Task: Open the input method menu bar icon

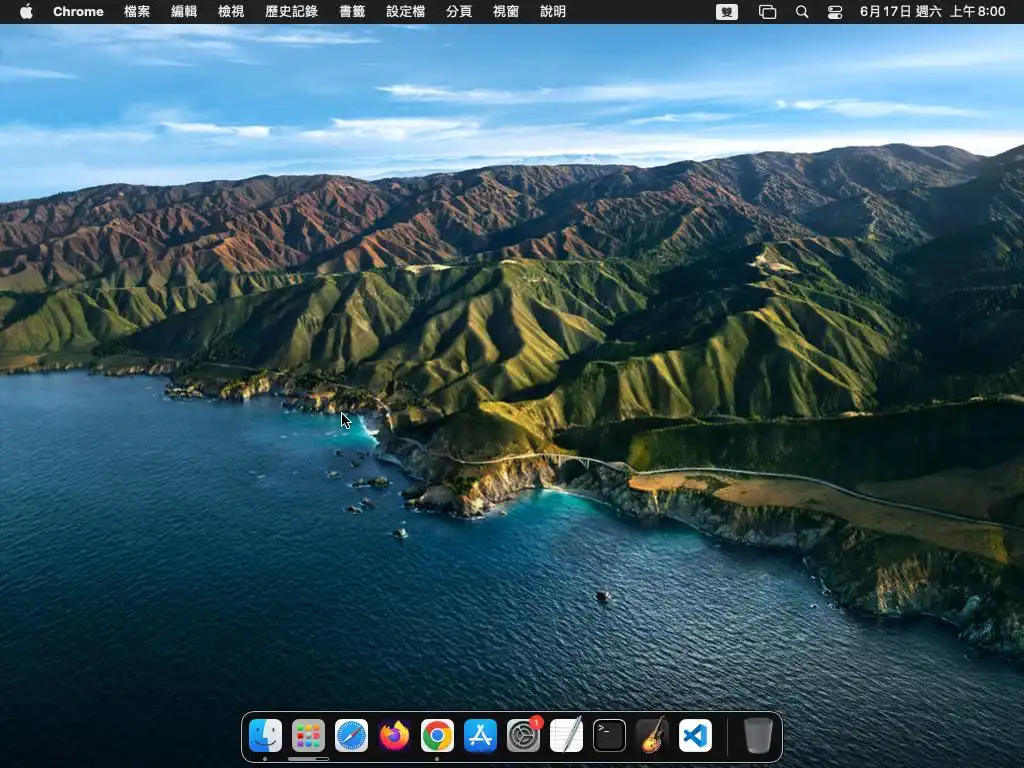Action: tap(727, 12)
